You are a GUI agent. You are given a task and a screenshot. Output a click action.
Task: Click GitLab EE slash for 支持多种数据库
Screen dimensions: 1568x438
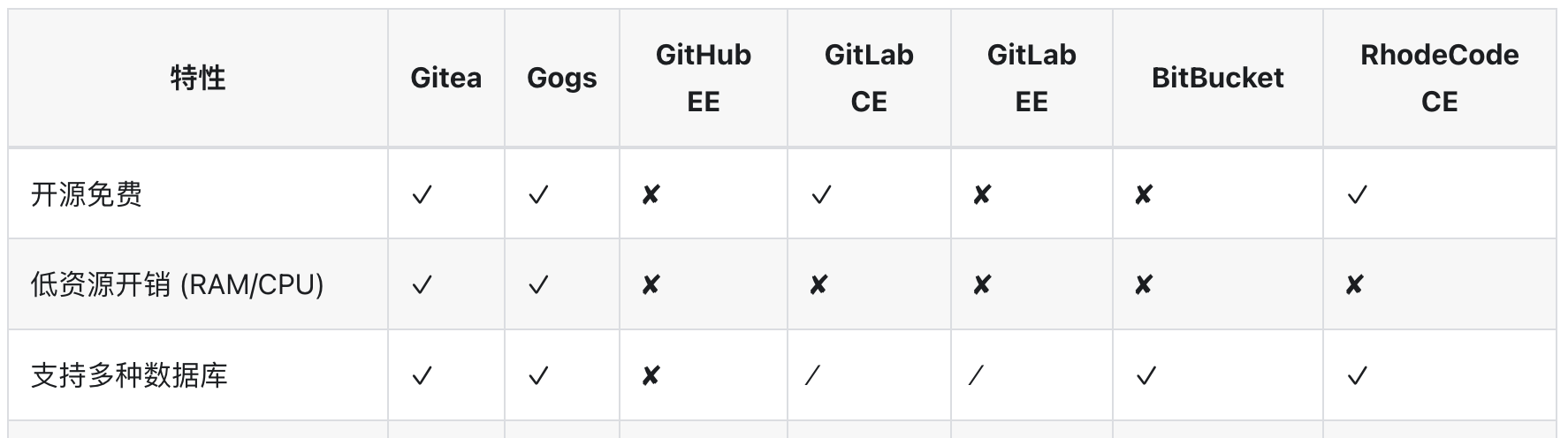click(976, 376)
